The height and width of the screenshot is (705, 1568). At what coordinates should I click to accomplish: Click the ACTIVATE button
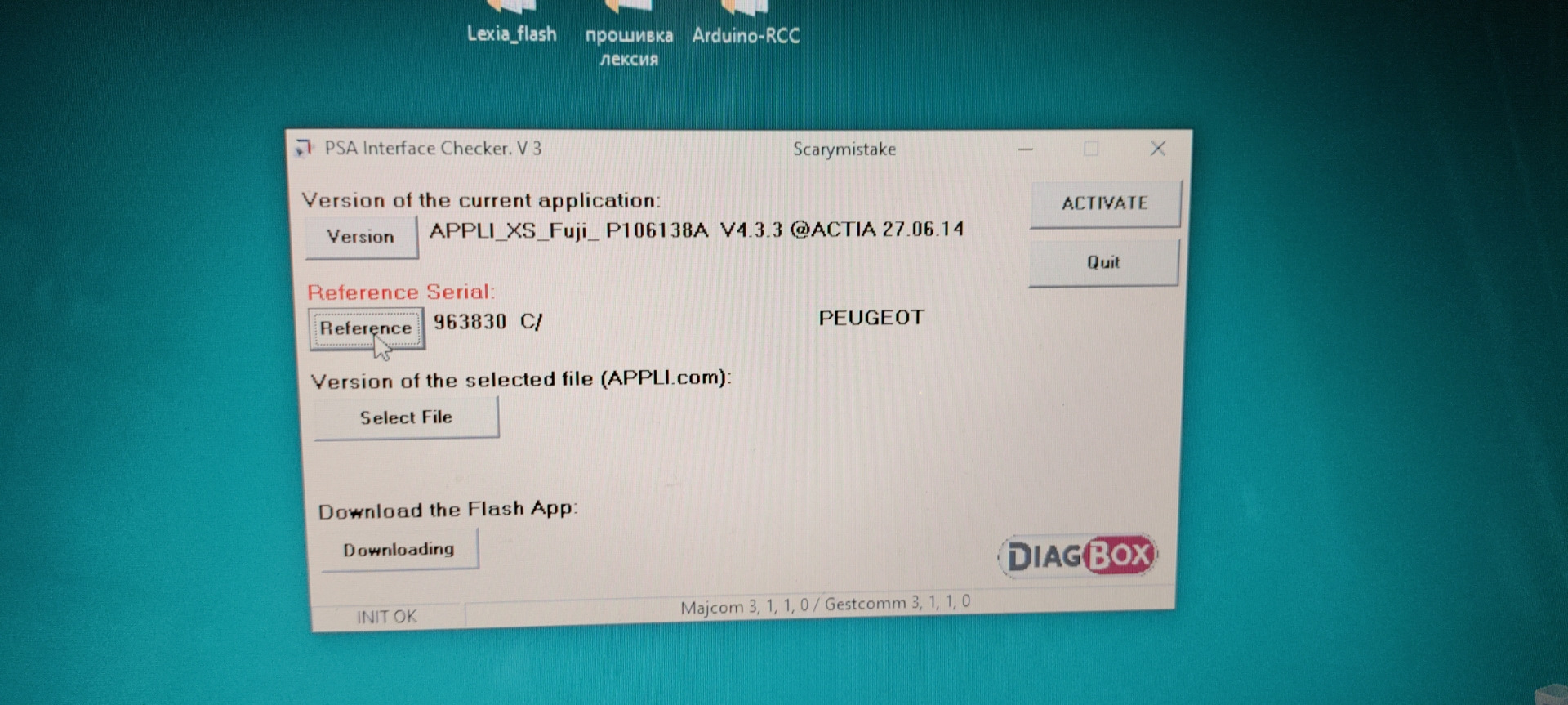click(x=1104, y=203)
